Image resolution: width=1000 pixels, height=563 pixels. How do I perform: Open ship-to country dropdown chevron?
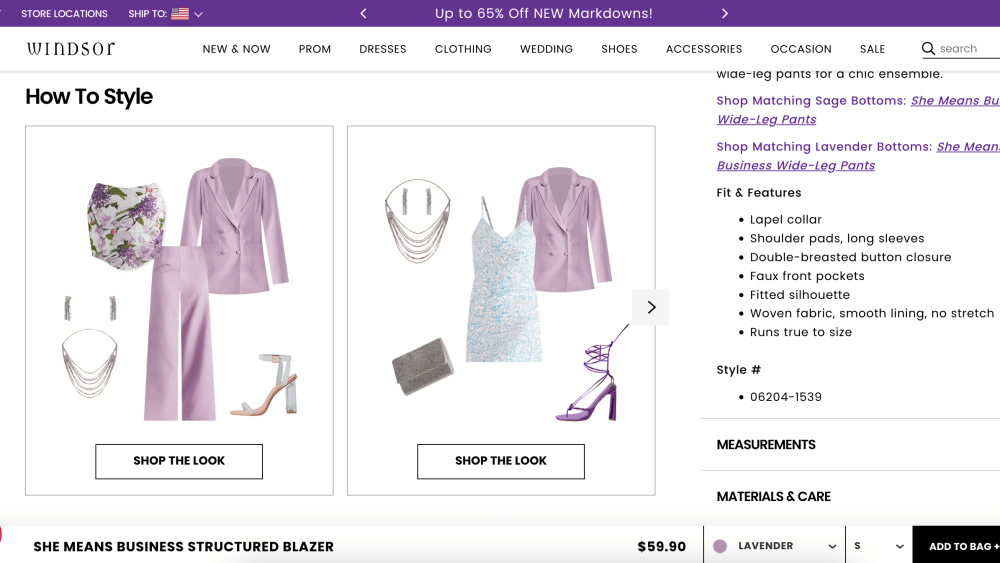198,14
